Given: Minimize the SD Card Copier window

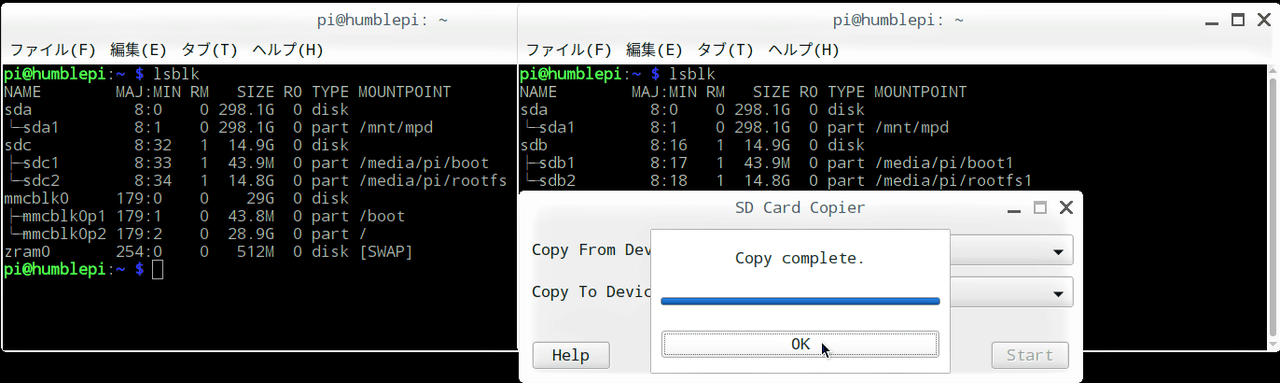Looking at the screenshot, I should (x=1015, y=209).
